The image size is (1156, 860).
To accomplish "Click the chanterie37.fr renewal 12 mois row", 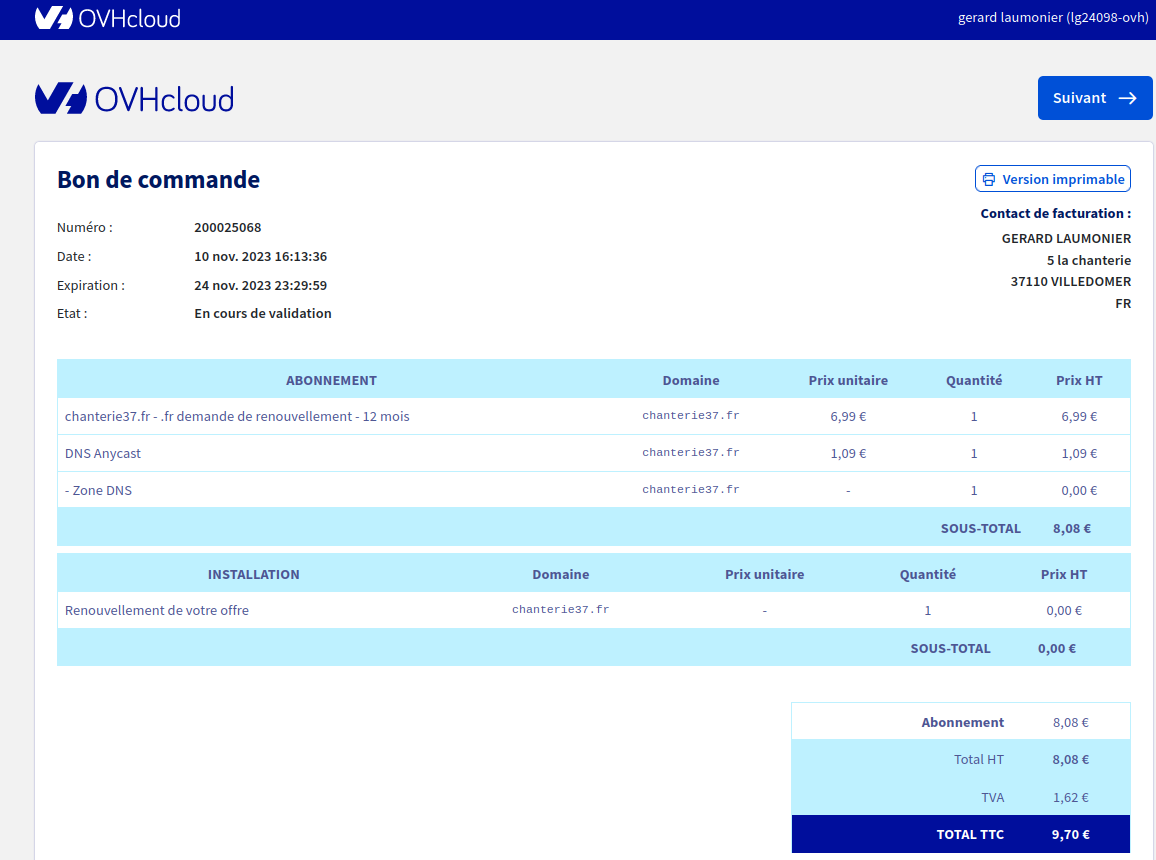I will [x=237, y=416].
